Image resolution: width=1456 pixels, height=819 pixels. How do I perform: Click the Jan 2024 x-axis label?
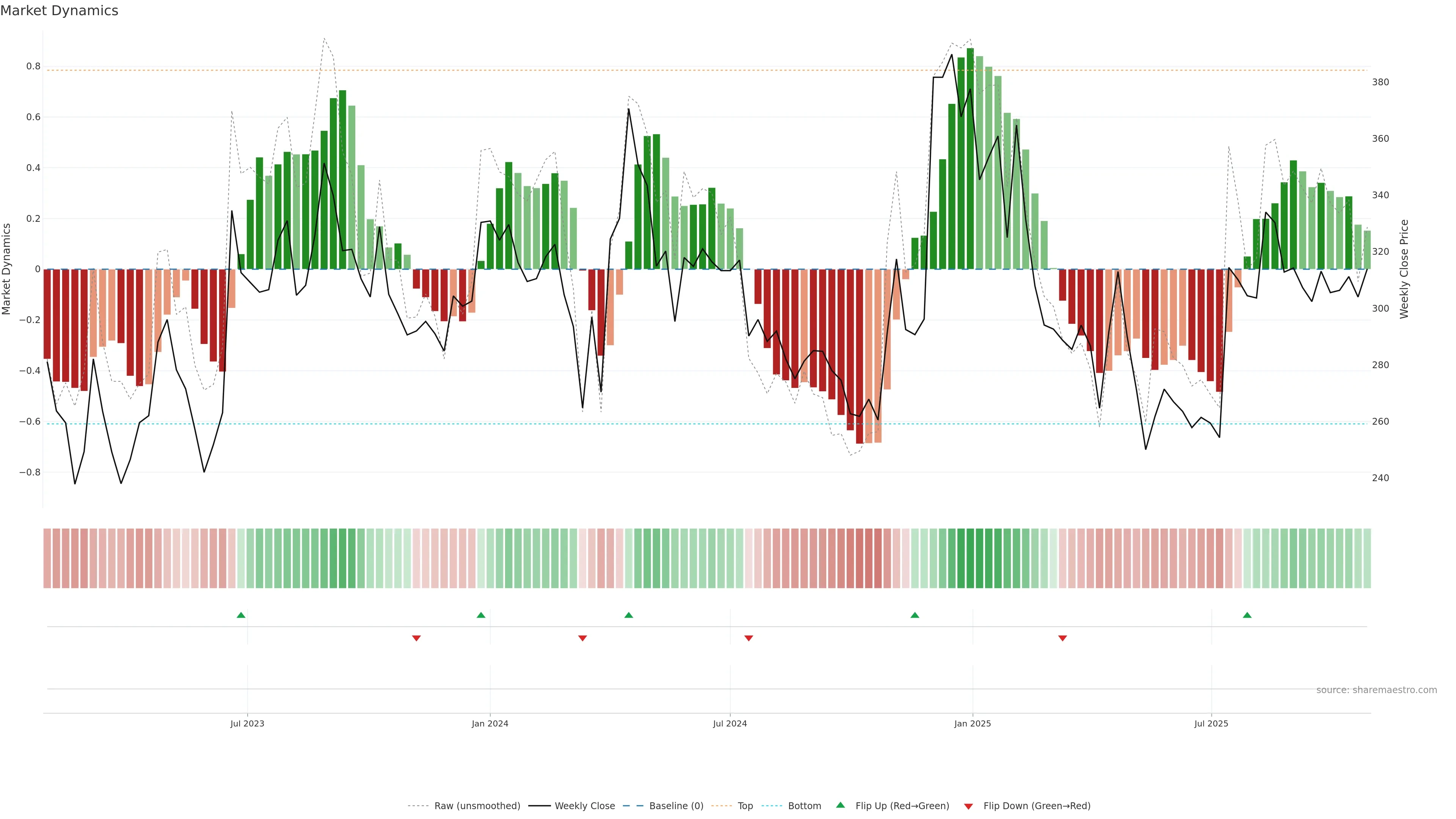pyautogui.click(x=490, y=723)
